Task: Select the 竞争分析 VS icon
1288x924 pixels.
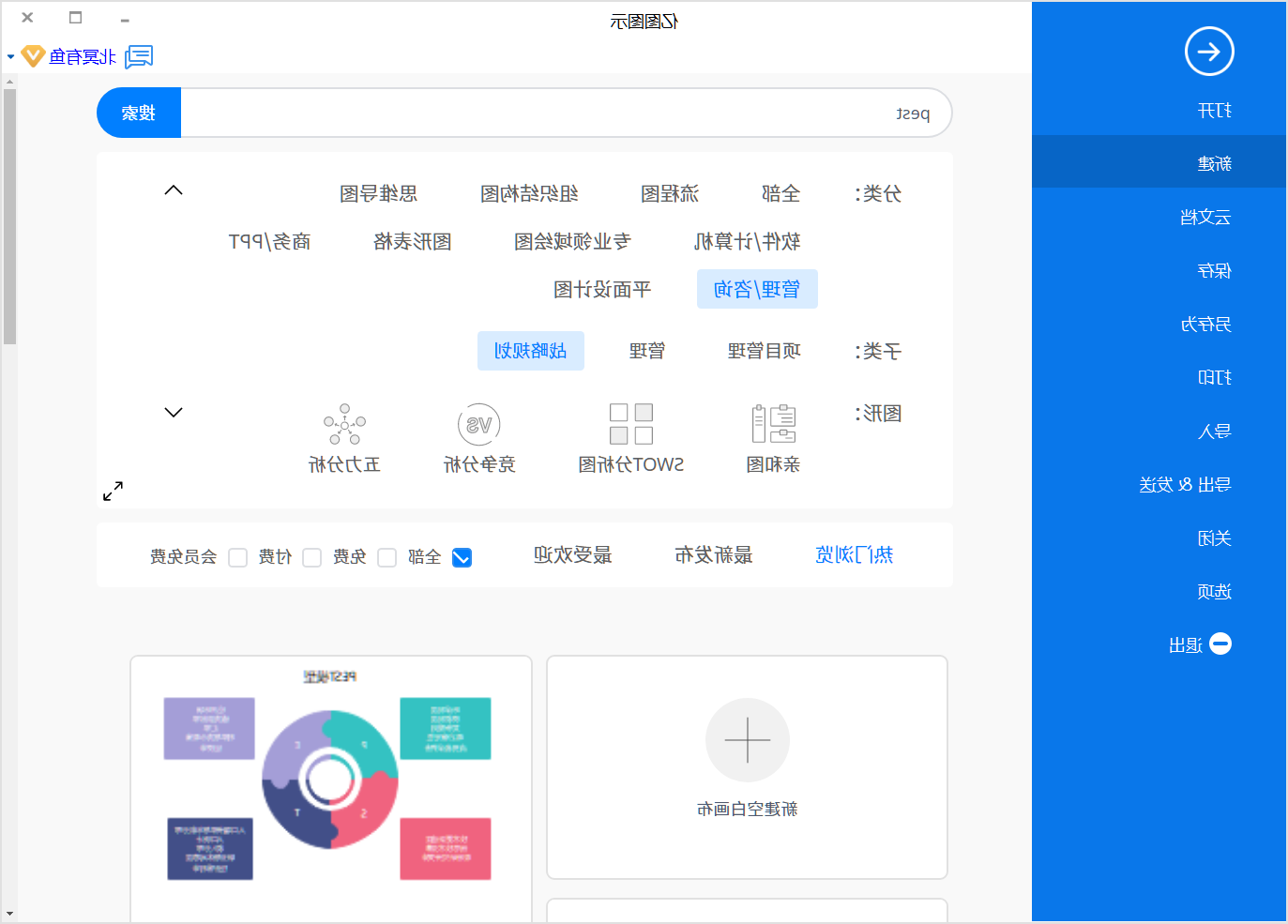Action: [479, 425]
